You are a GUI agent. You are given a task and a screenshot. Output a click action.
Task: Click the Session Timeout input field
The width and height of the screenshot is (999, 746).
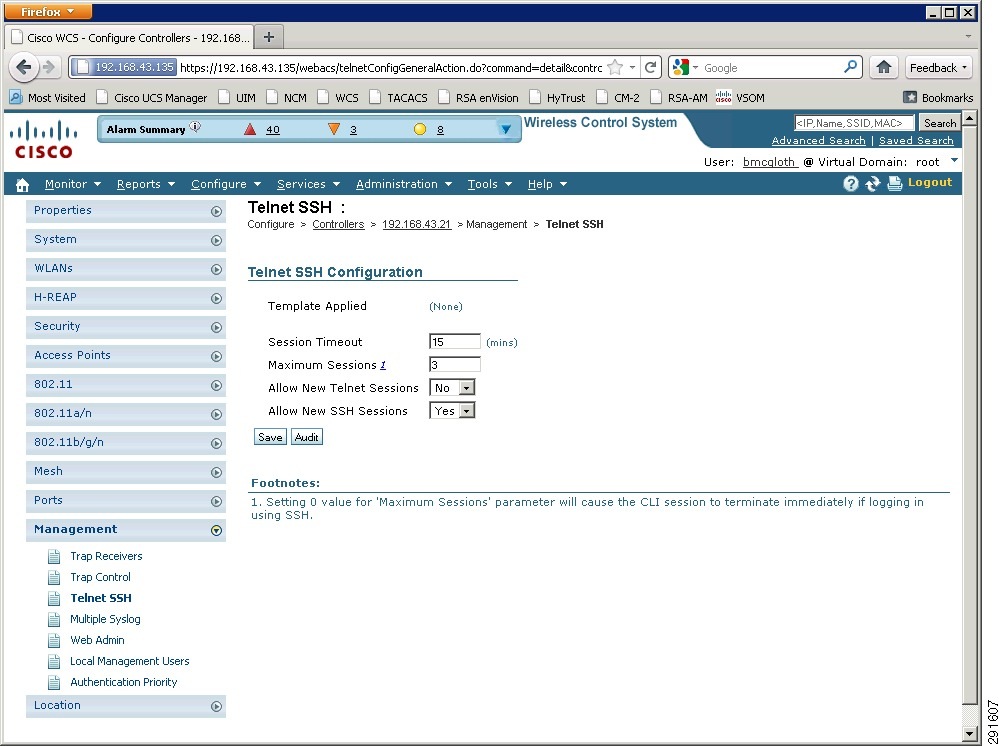click(455, 342)
